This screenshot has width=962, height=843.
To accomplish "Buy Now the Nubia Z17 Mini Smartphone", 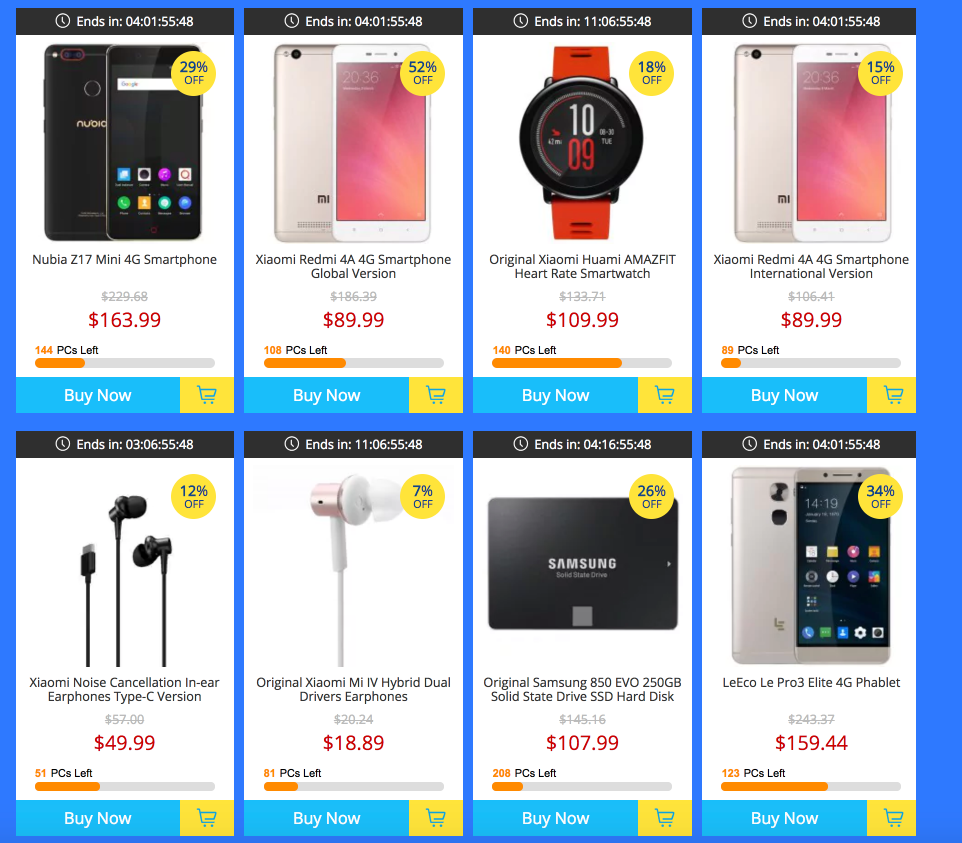I will [x=98, y=395].
